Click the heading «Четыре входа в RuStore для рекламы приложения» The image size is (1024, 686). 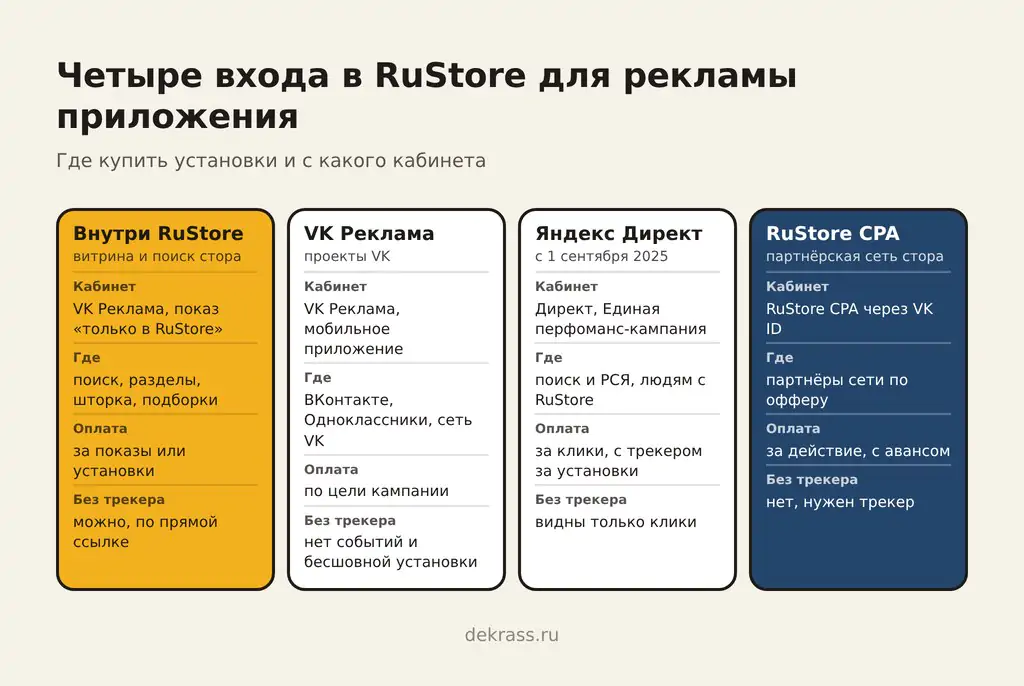427,96
